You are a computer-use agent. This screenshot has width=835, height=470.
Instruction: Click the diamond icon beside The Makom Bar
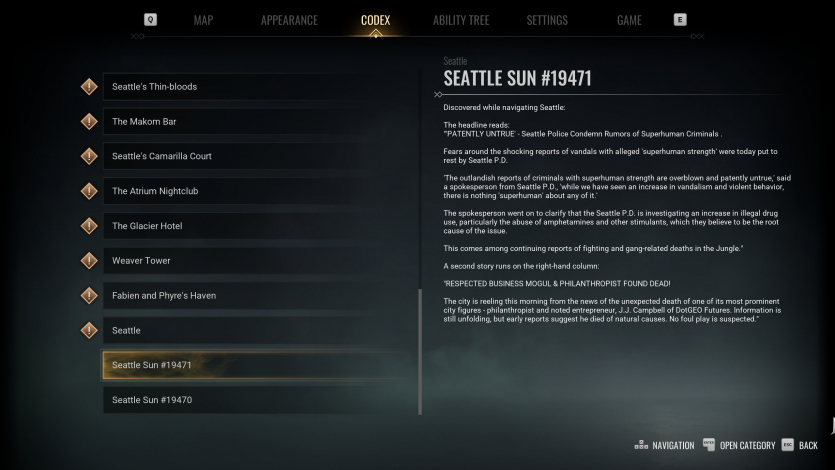pyautogui.click(x=89, y=122)
